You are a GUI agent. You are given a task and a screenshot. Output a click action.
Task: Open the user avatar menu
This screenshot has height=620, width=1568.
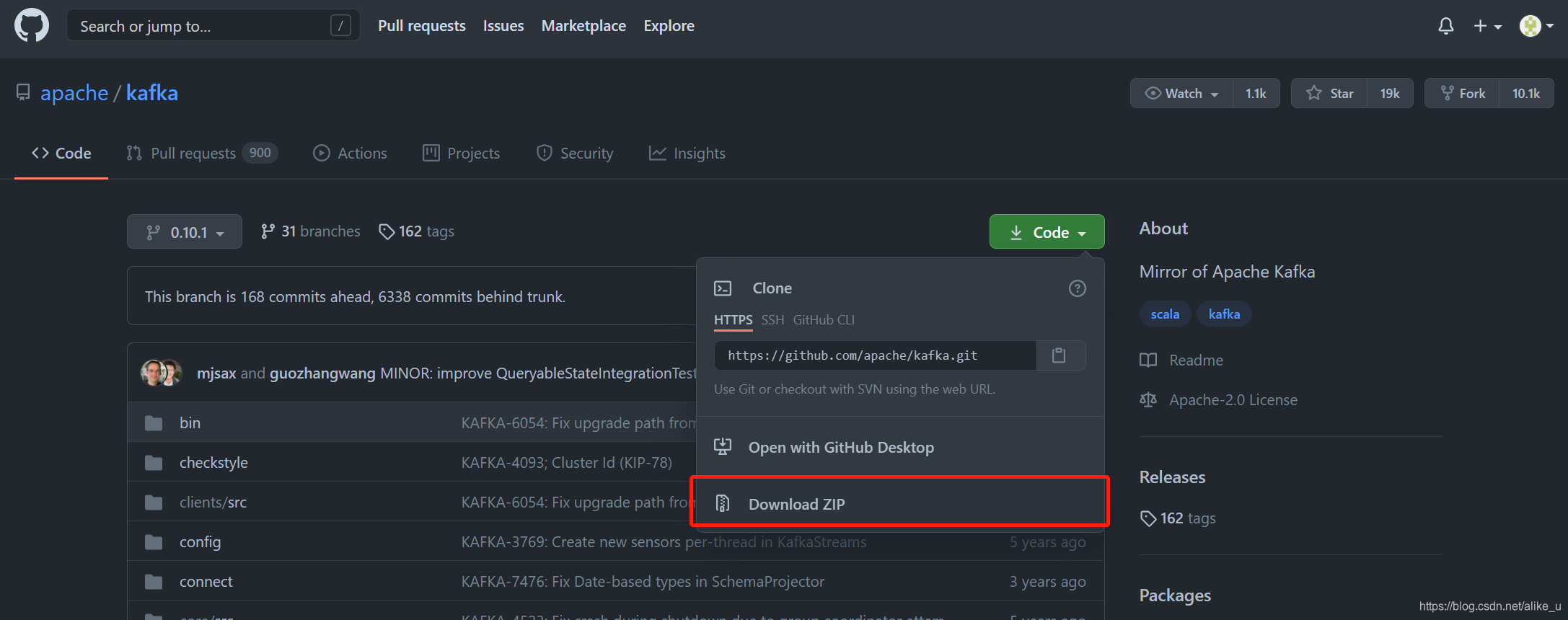tap(1536, 27)
